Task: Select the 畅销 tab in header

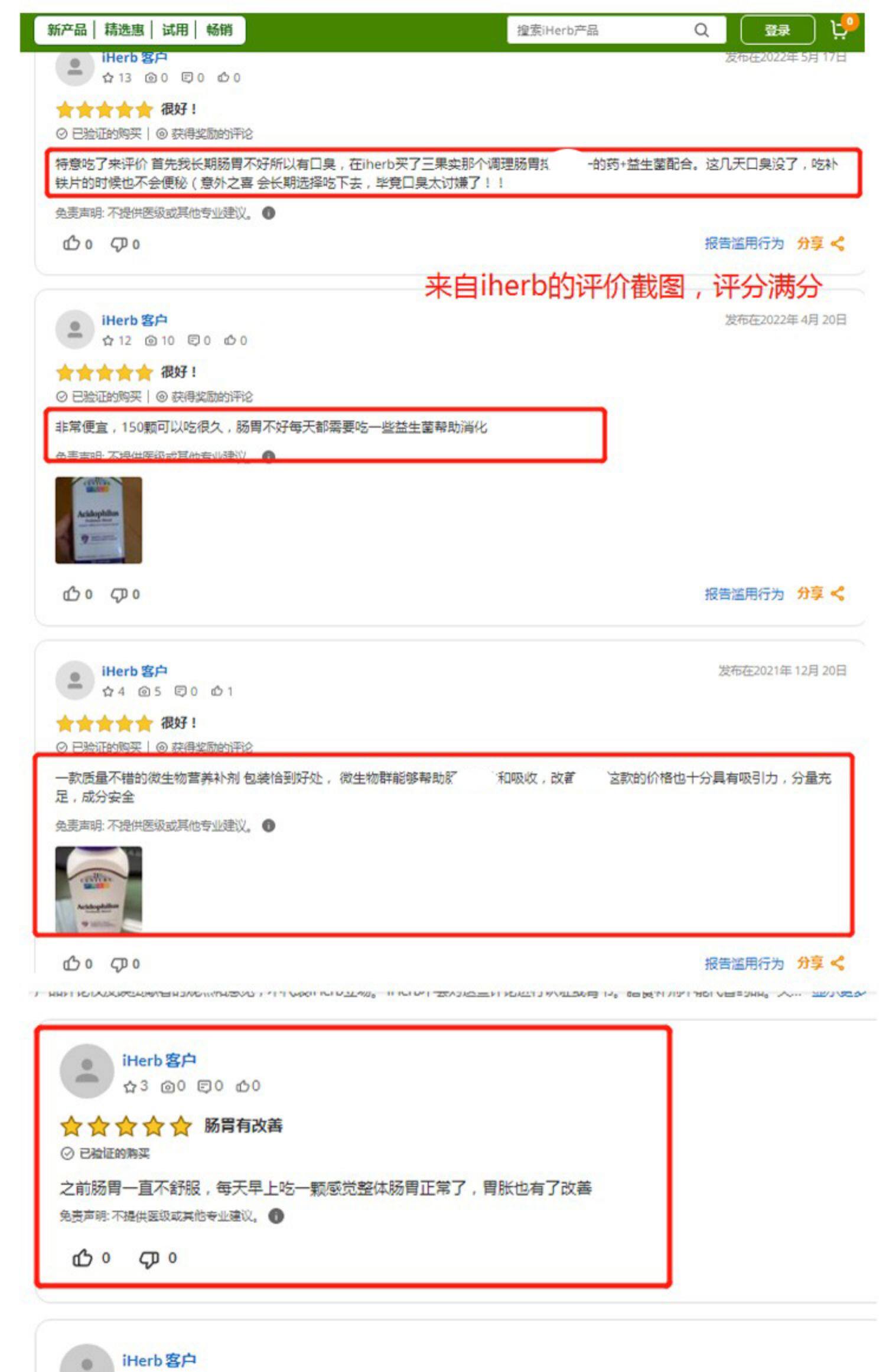Action: pyautogui.click(x=219, y=30)
